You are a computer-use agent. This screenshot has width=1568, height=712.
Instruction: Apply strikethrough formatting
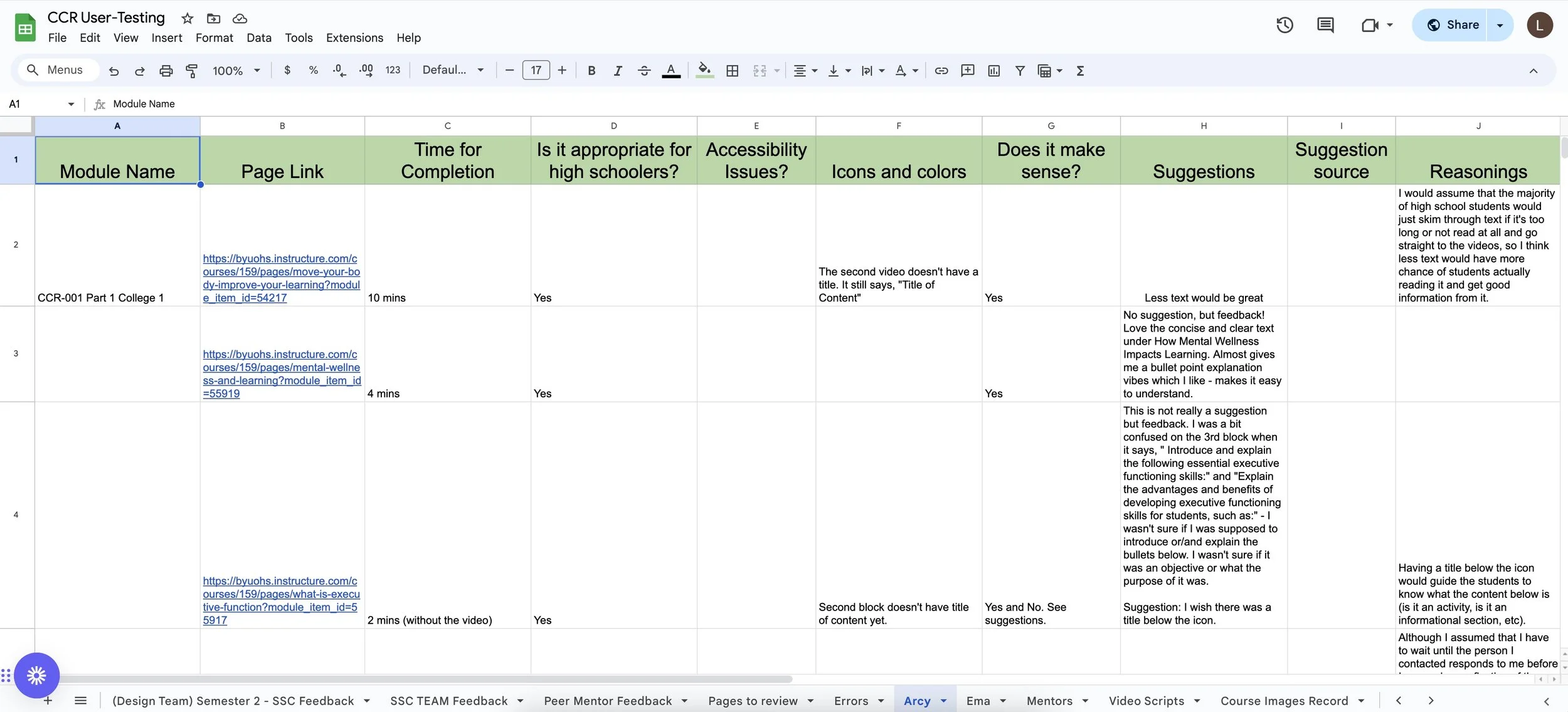[x=644, y=70]
